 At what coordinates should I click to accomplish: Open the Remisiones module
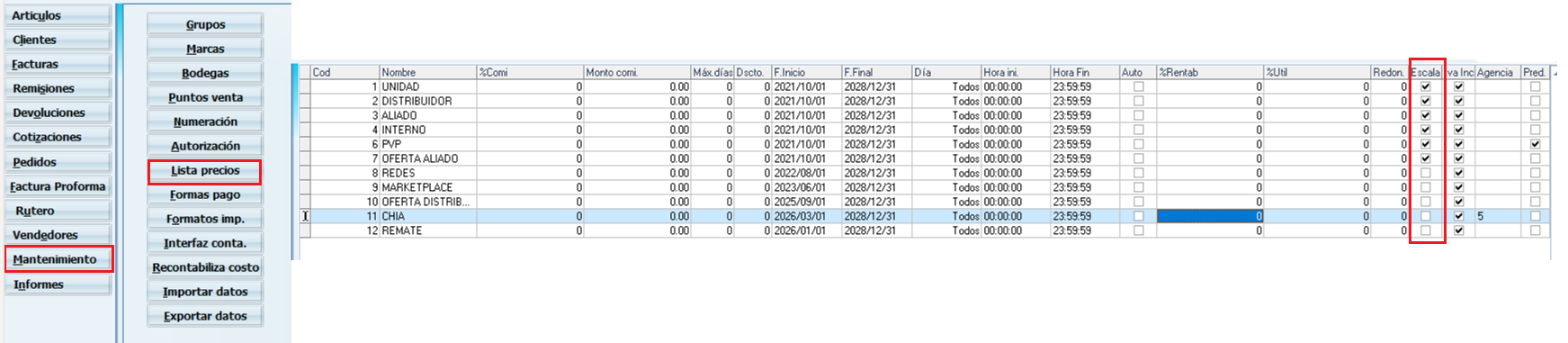(58, 88)
